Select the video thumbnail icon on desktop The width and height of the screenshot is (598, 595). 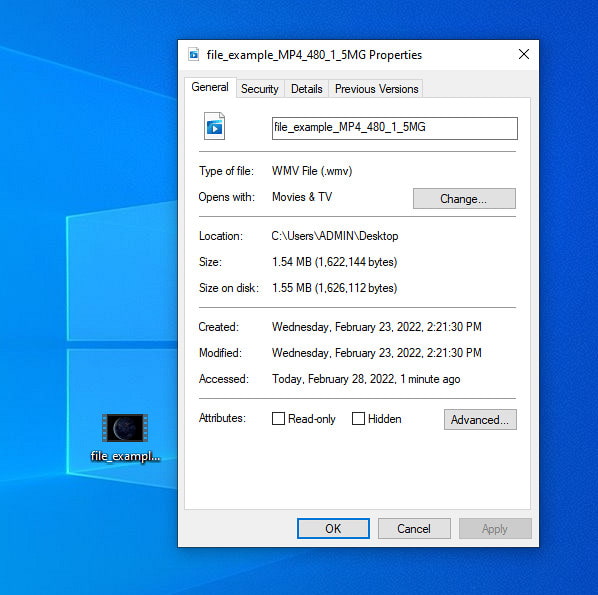(125, 428)
